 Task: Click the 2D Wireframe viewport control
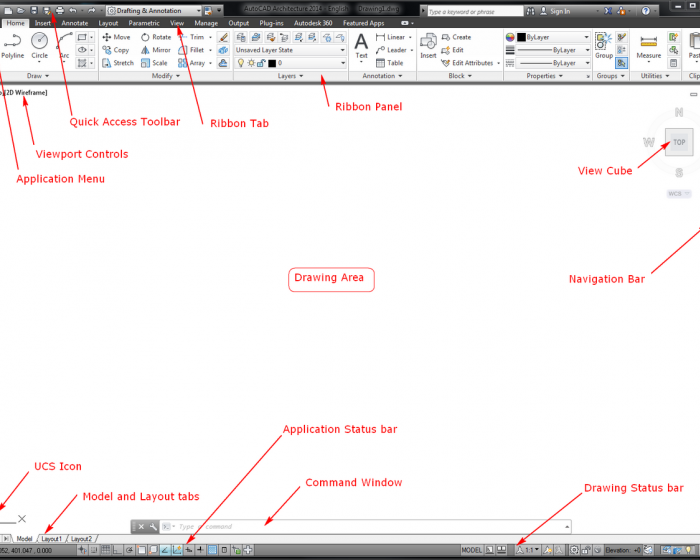26,92
